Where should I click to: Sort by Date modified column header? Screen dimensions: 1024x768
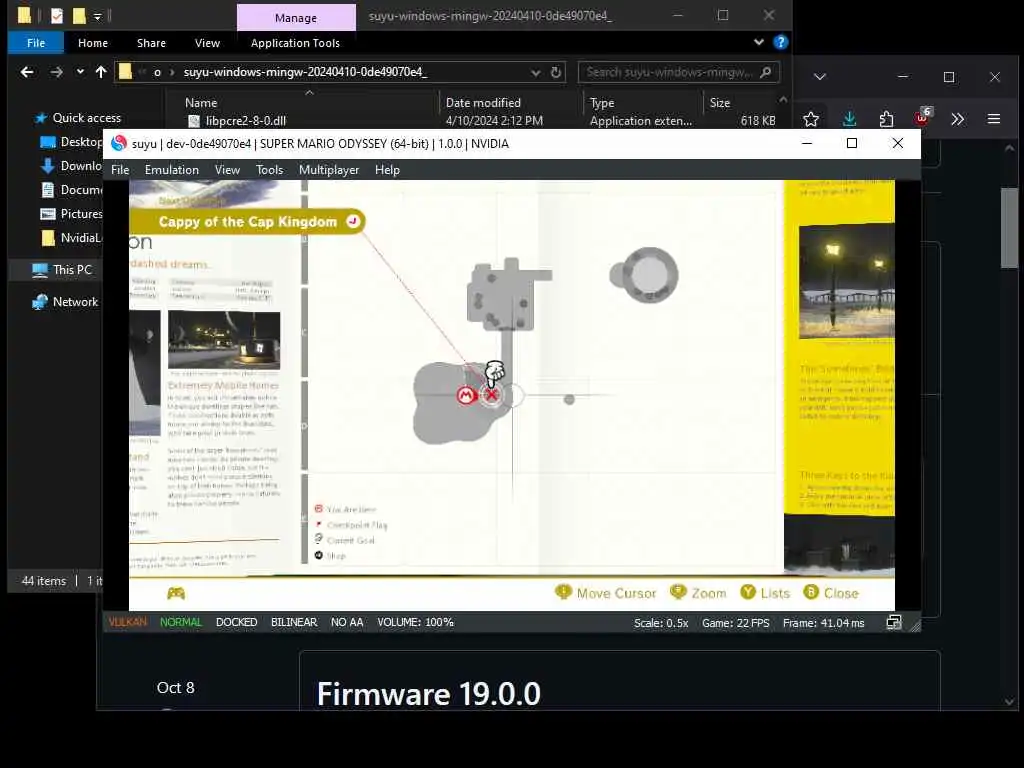click(x=483, y=103)
